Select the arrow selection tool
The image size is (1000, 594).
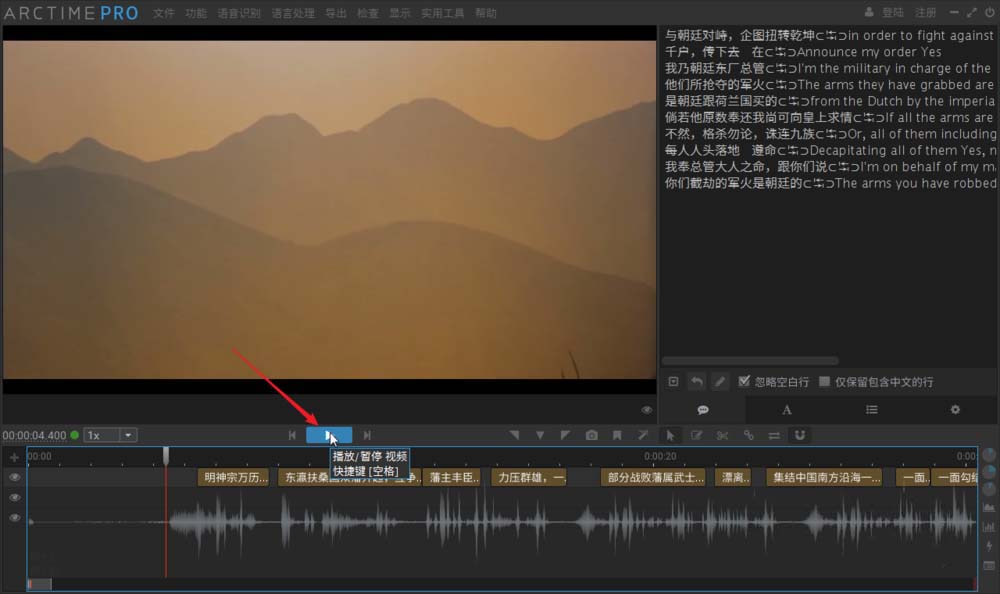670,435
